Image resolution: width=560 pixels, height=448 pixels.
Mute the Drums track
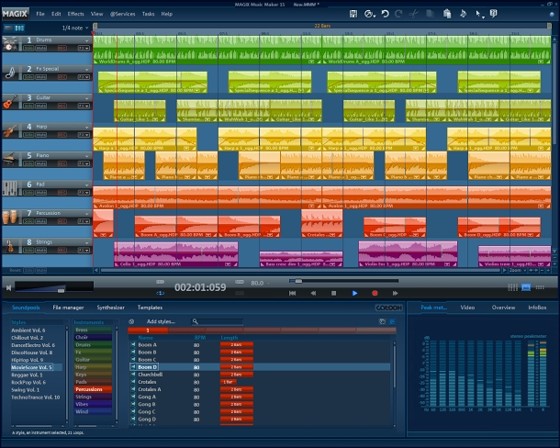41,48
